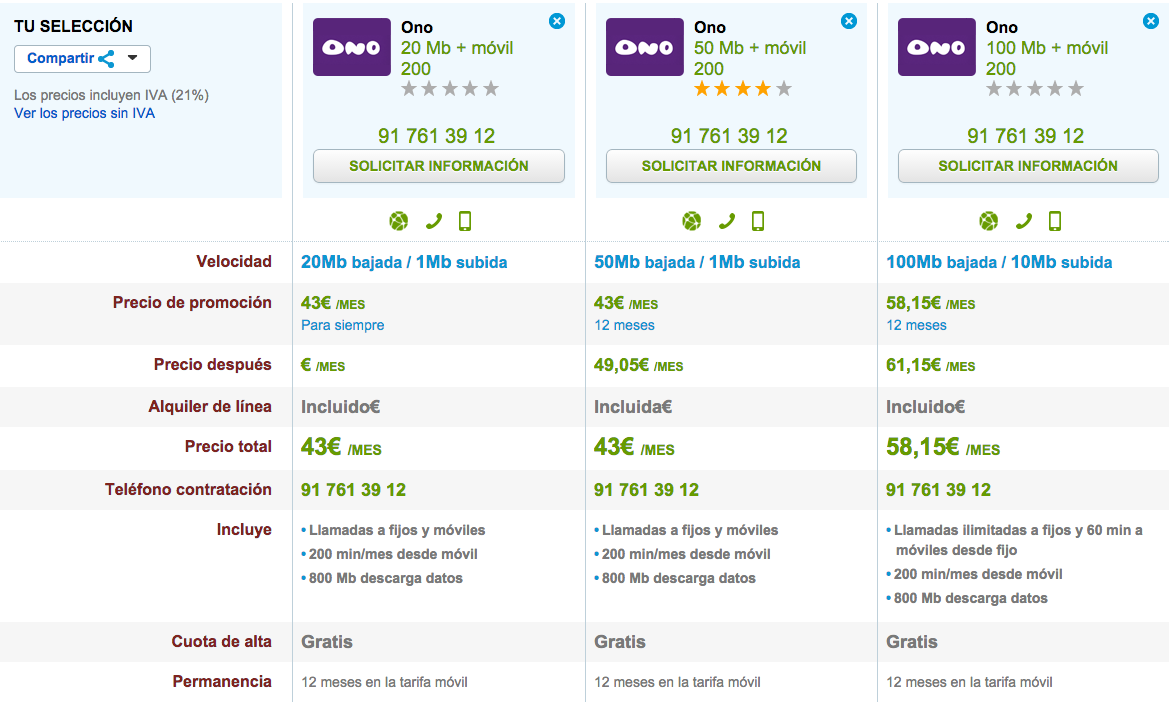Request information for the 20 Mb offer

tap(438, 166)
